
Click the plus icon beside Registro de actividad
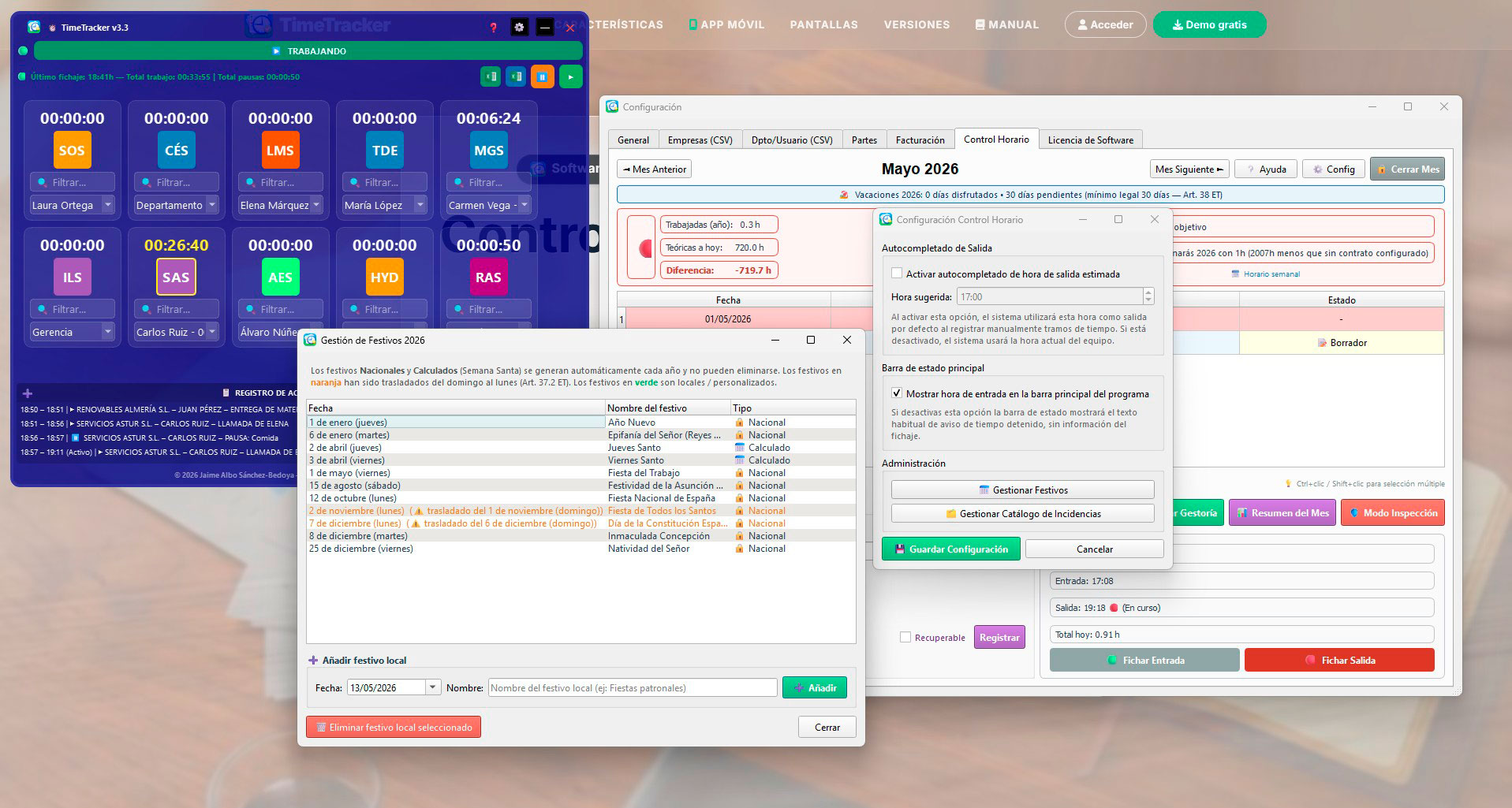pos(28,393)
